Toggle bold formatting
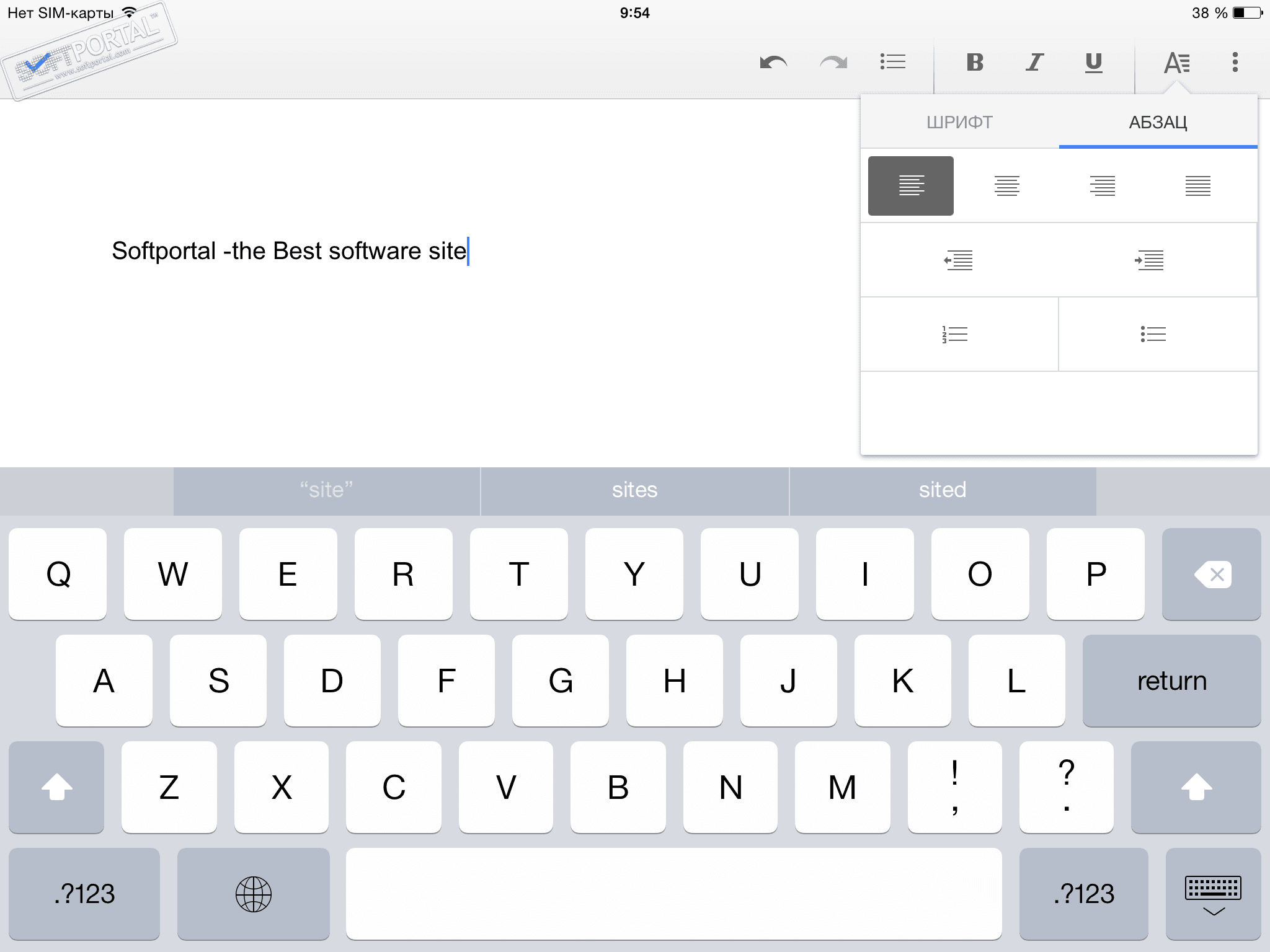 click(975, 62)
